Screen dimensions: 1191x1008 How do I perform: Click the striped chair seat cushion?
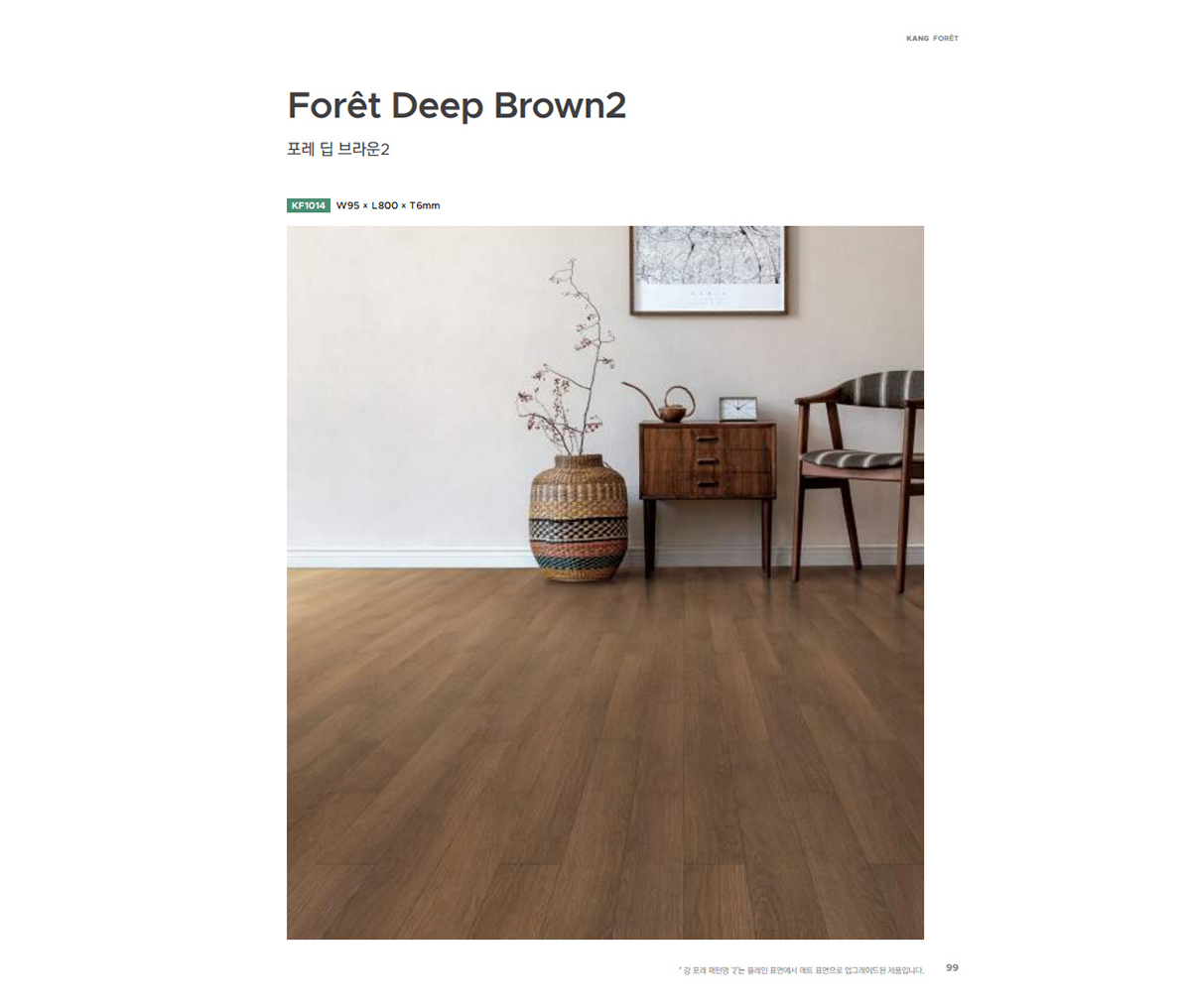pos(861,458)
